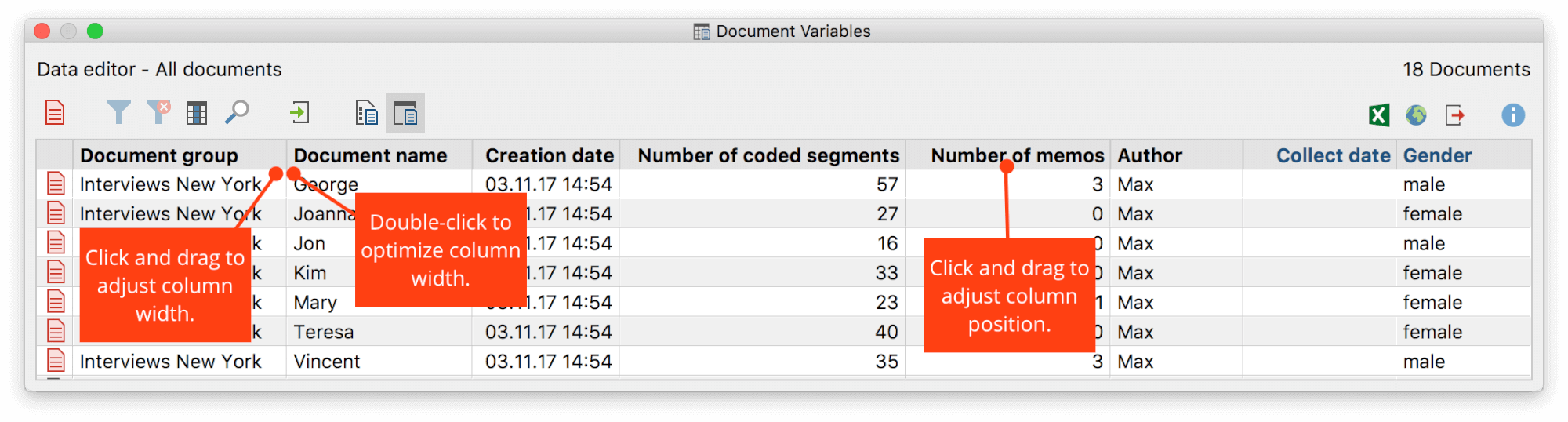Switch to the list of variables view icon
Image resolution: width=1568 pixels, height=422 pixels.
(x=366, y=113)
